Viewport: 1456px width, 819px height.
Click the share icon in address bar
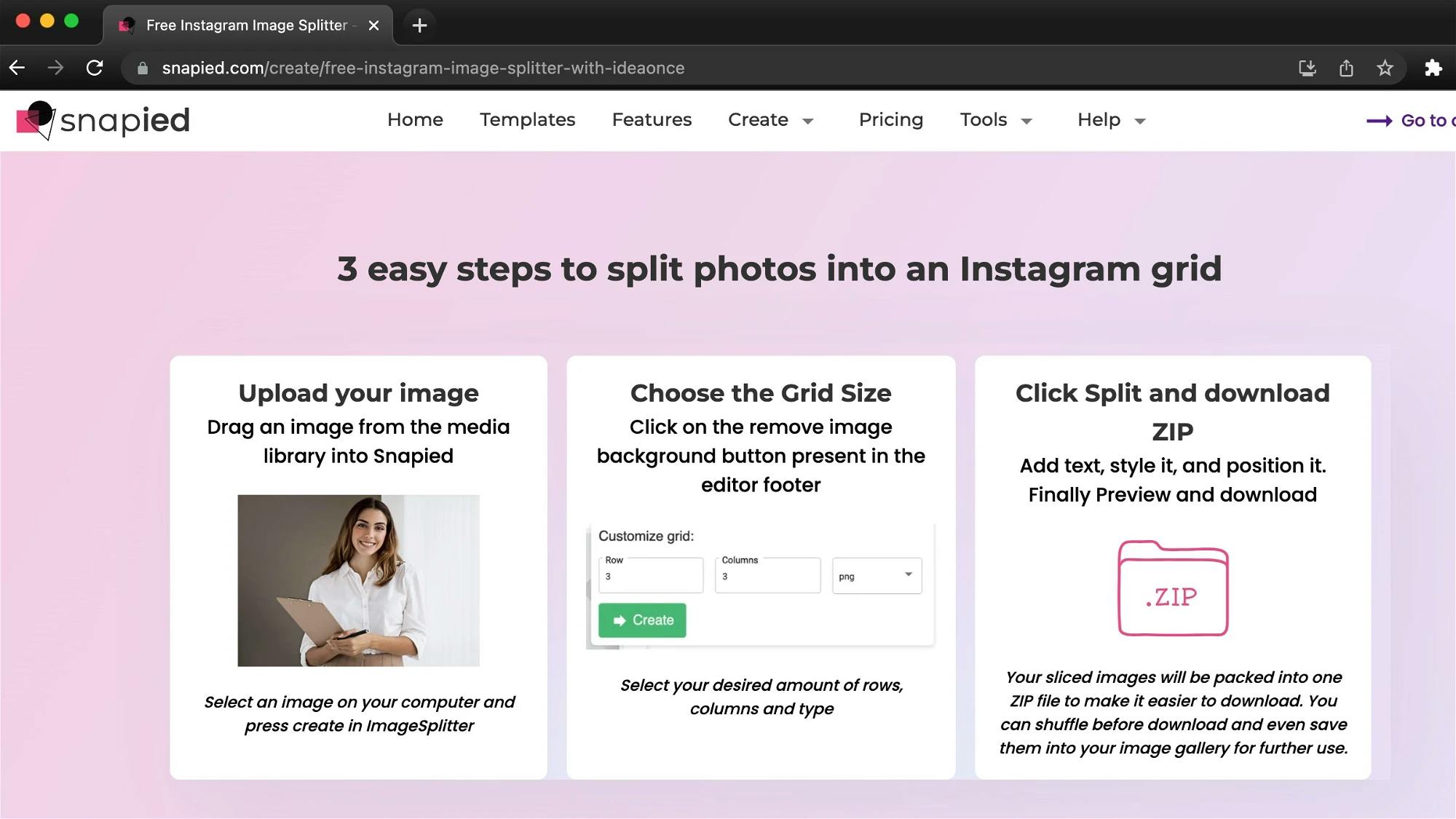tap(1346, 68)
